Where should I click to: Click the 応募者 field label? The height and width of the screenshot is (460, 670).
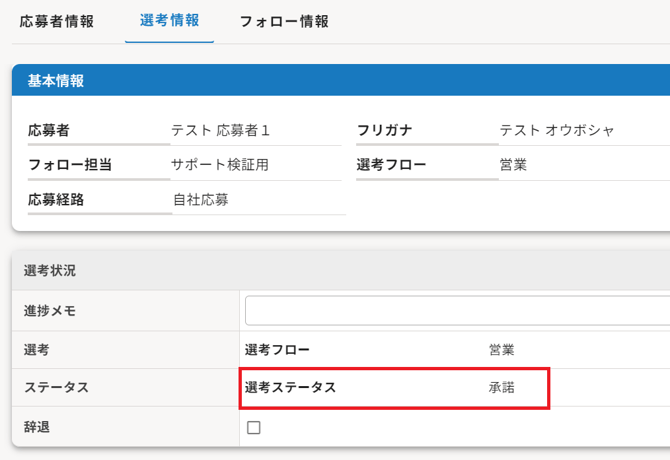(x=49, y=130)
